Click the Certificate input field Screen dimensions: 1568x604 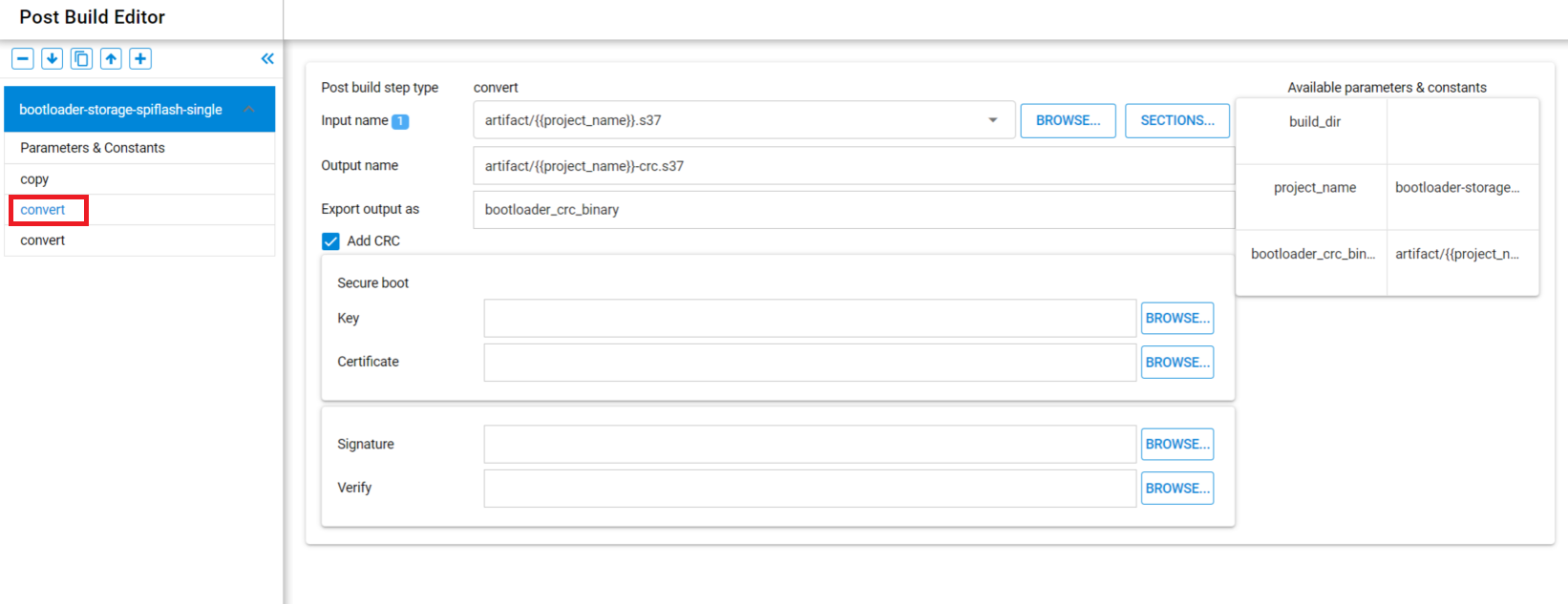pyautogui.click(x=810, y=363)
